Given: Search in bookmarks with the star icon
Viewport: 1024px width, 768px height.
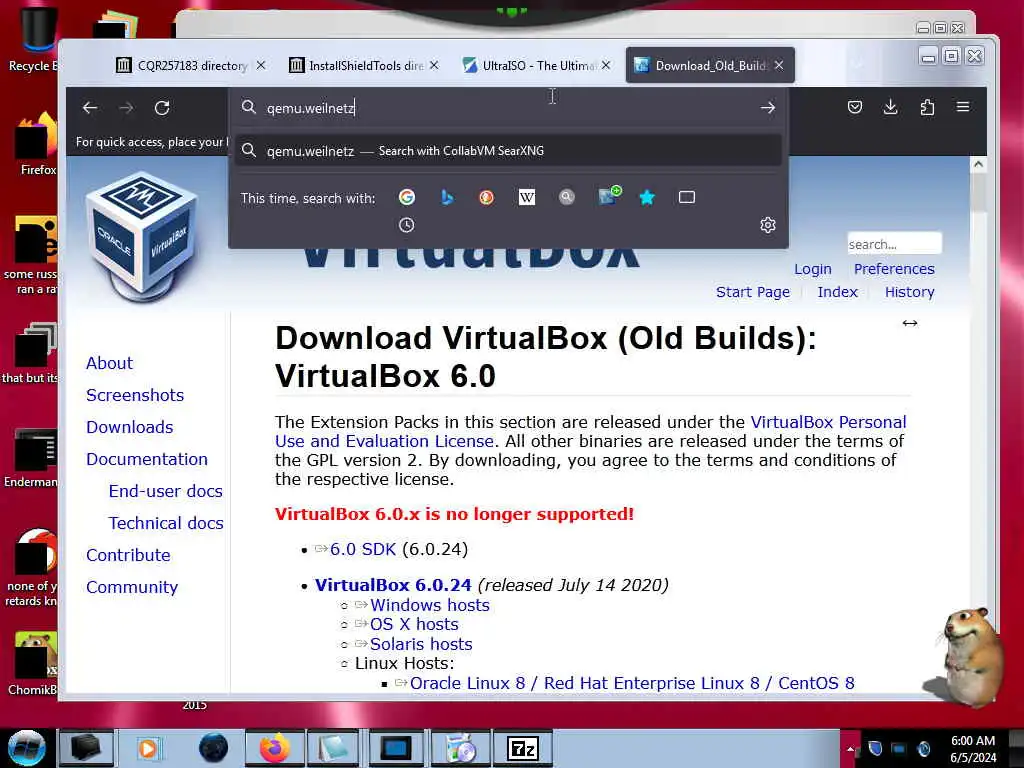Looking at the screenshot, I should click(647, 197).
